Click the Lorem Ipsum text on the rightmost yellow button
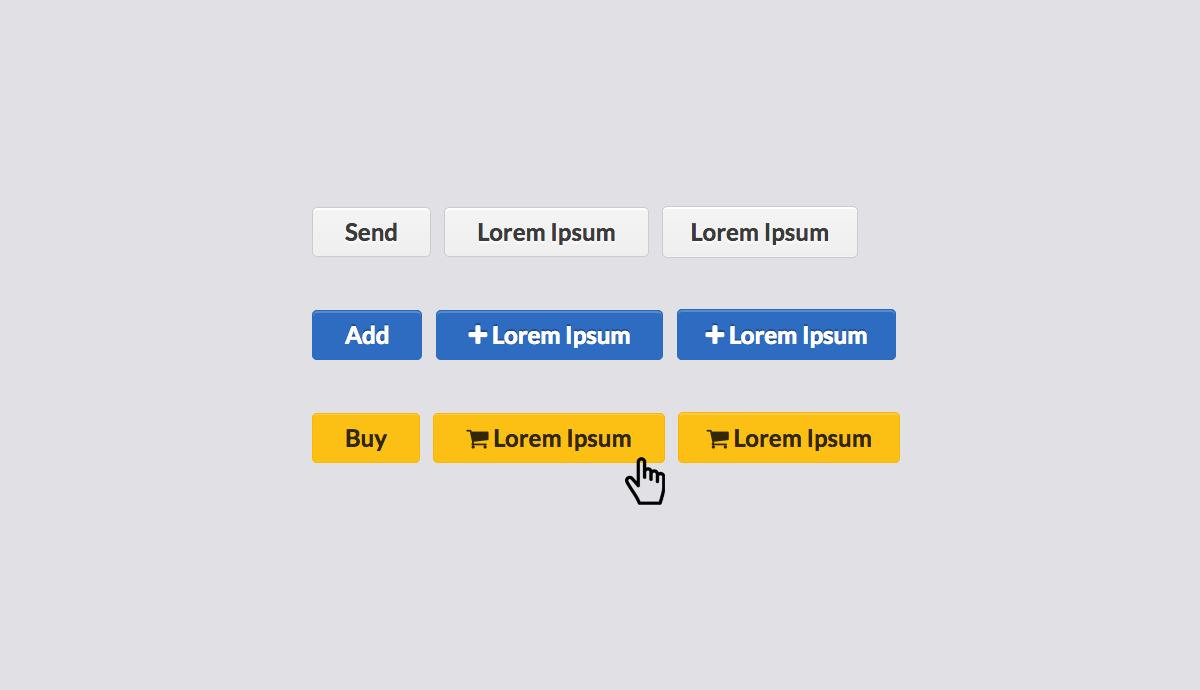Screen dimensions: 1200x690 803,439
